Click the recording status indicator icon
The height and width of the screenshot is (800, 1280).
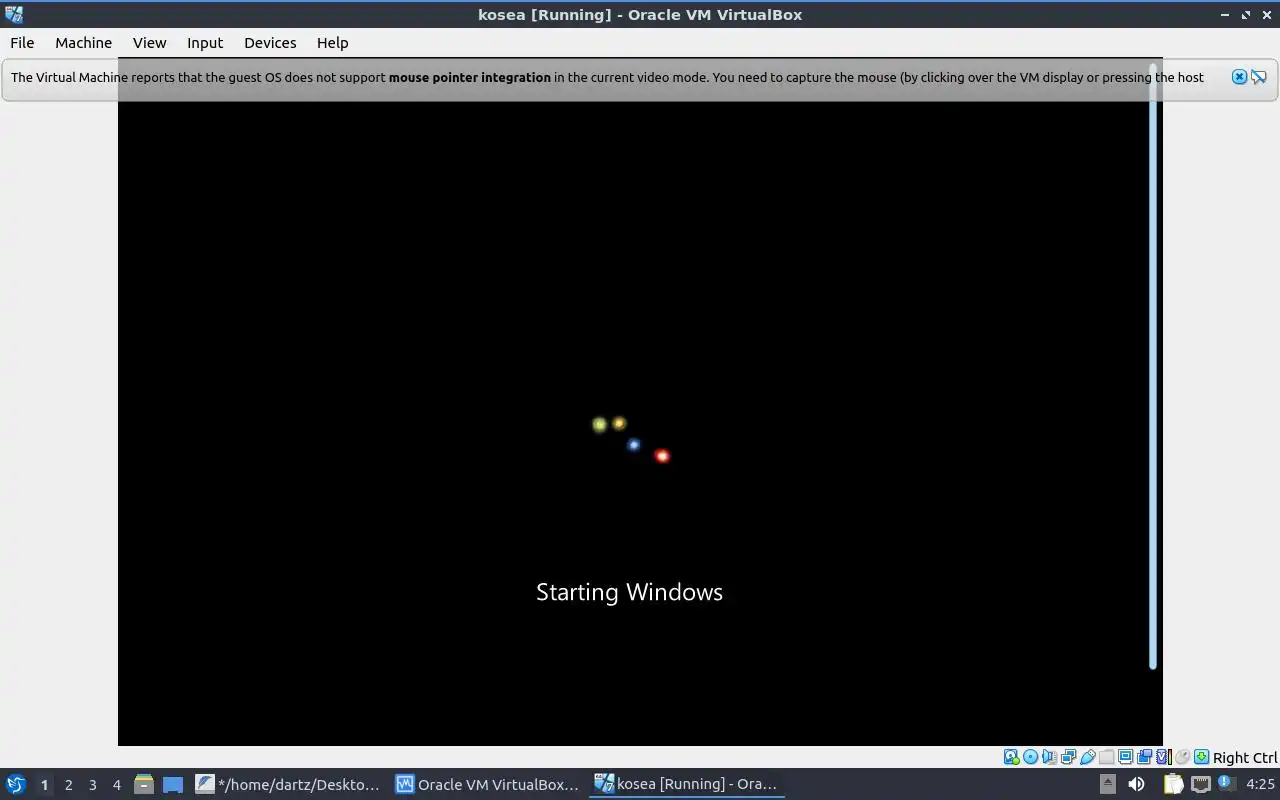coord(1144,758)
